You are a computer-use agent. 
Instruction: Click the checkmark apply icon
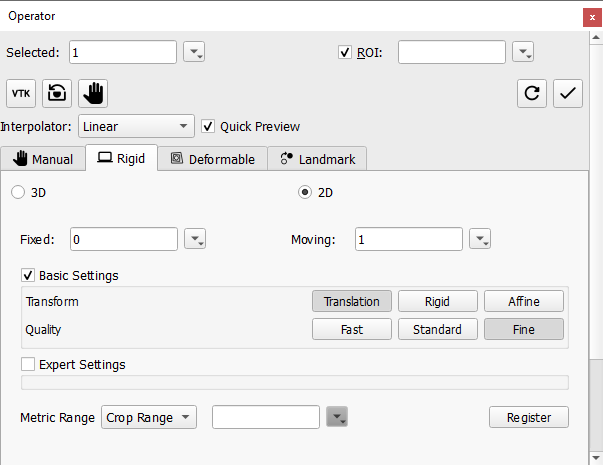click(568, 93)
